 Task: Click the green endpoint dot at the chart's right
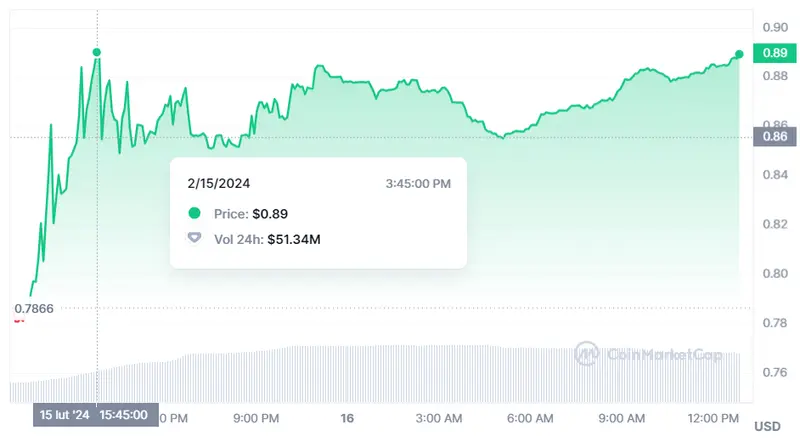click(x=739, y=54)
